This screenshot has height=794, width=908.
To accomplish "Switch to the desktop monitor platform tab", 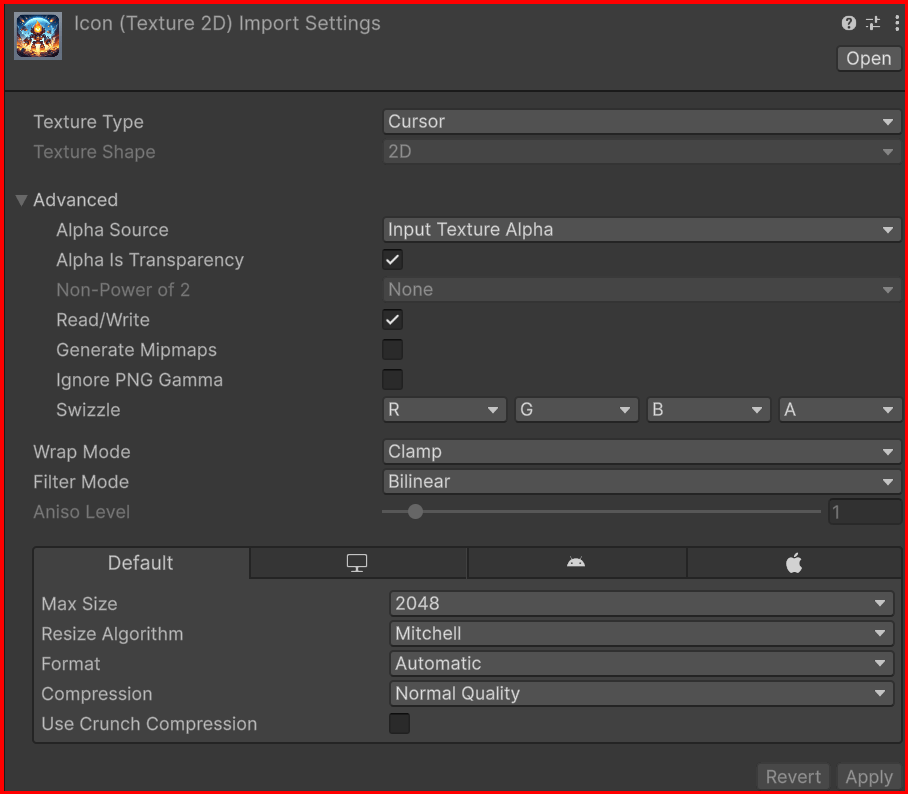I will point(358,563).
